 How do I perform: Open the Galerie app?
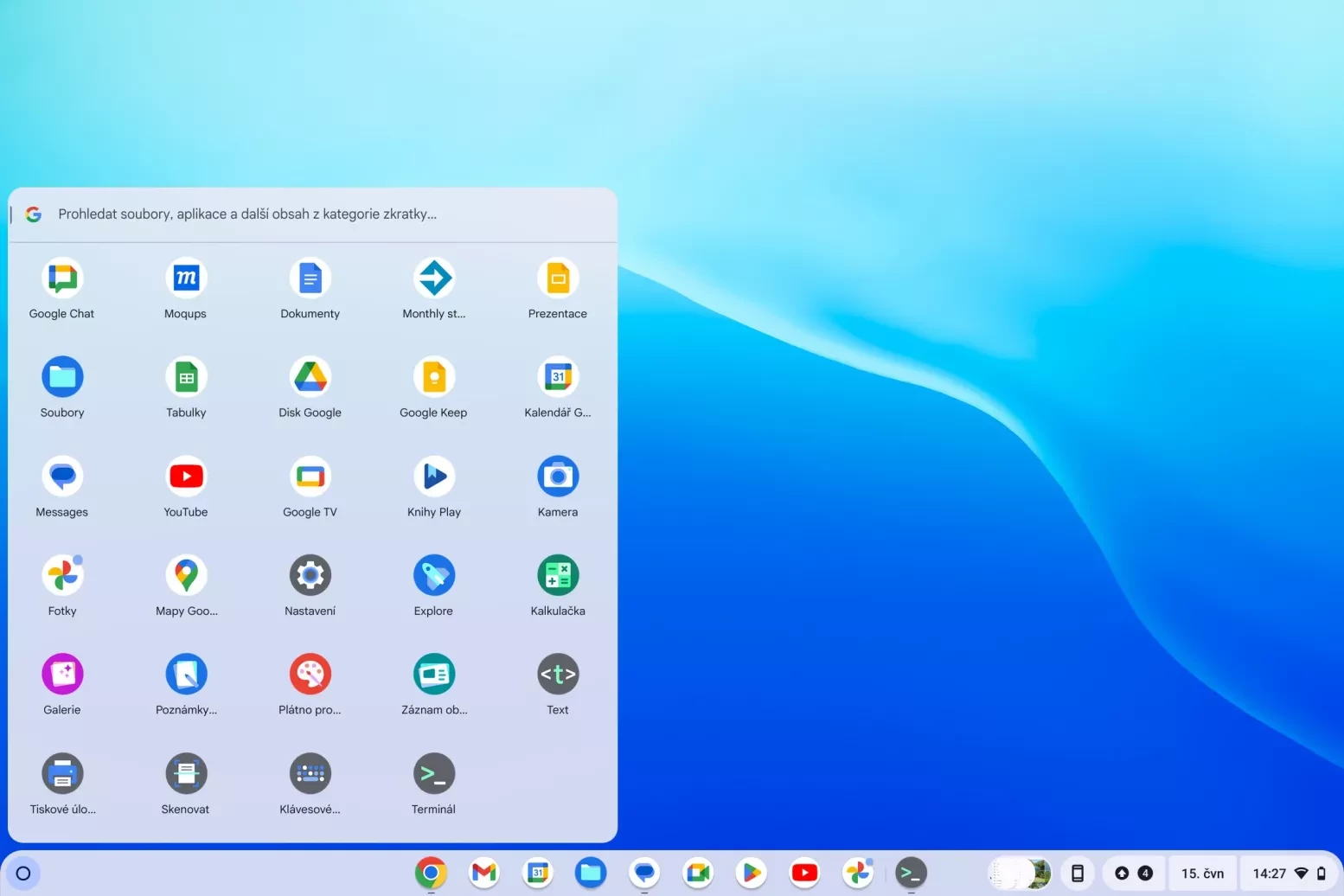(62, 675)
